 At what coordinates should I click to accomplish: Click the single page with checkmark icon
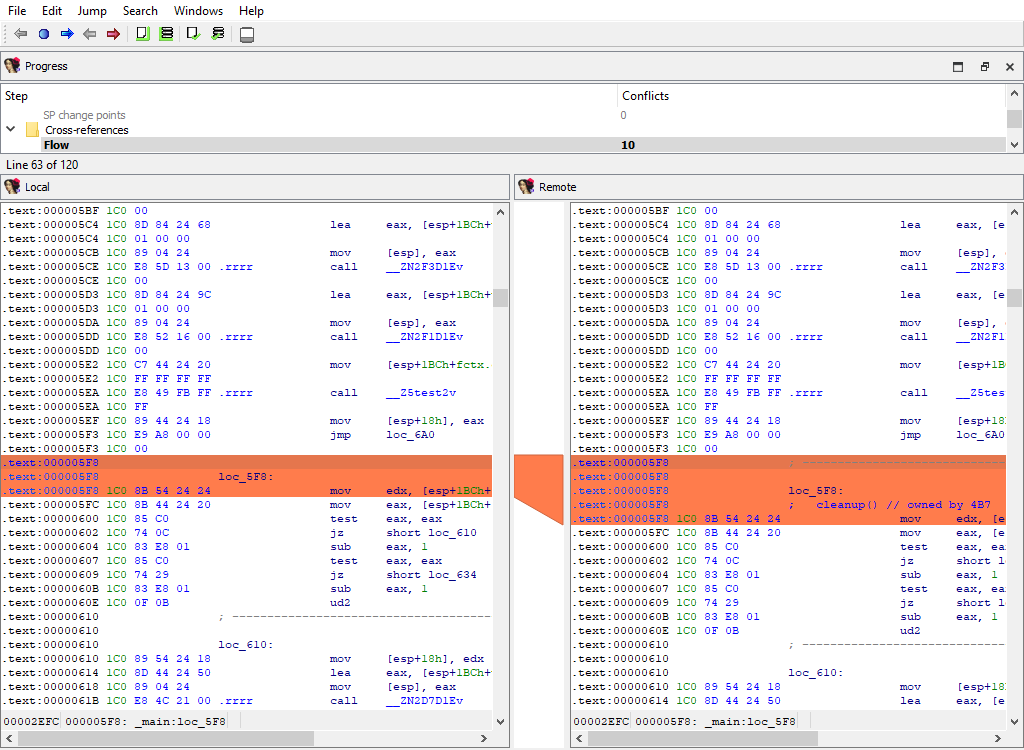tap(194, 34)
